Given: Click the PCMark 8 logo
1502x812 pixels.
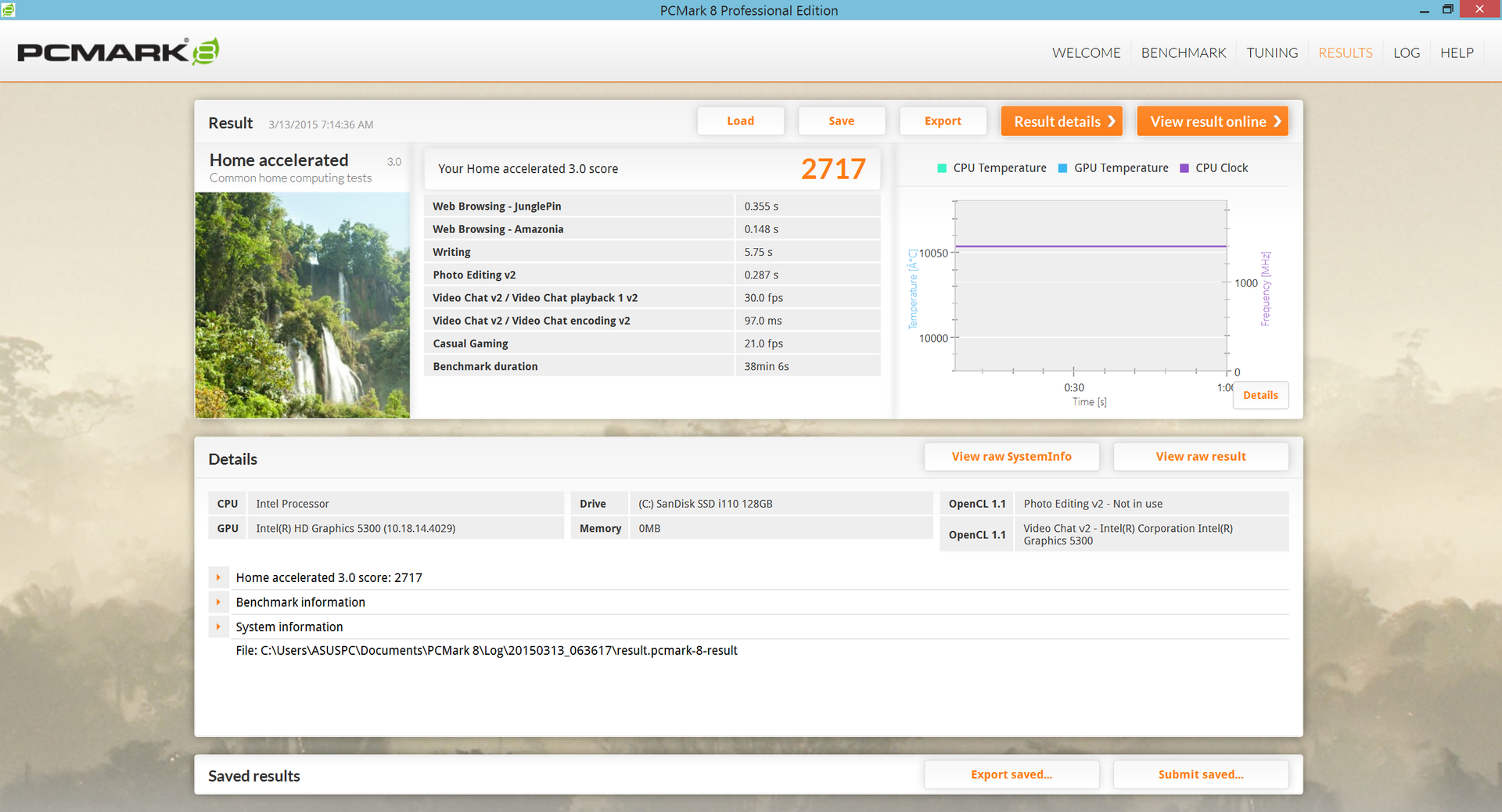Looking at the screenshot, I should click(117, 52).
